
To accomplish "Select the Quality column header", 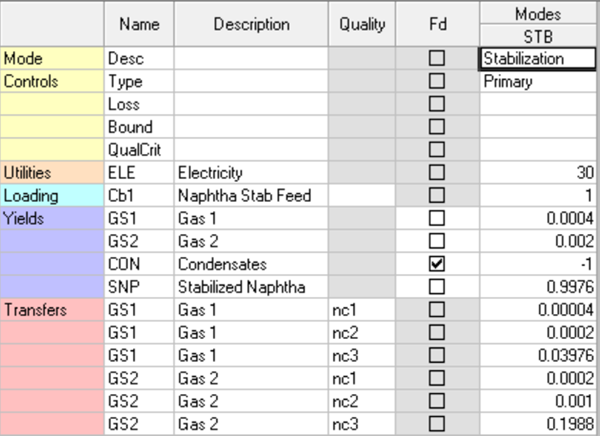I will (x=361, y=24).
